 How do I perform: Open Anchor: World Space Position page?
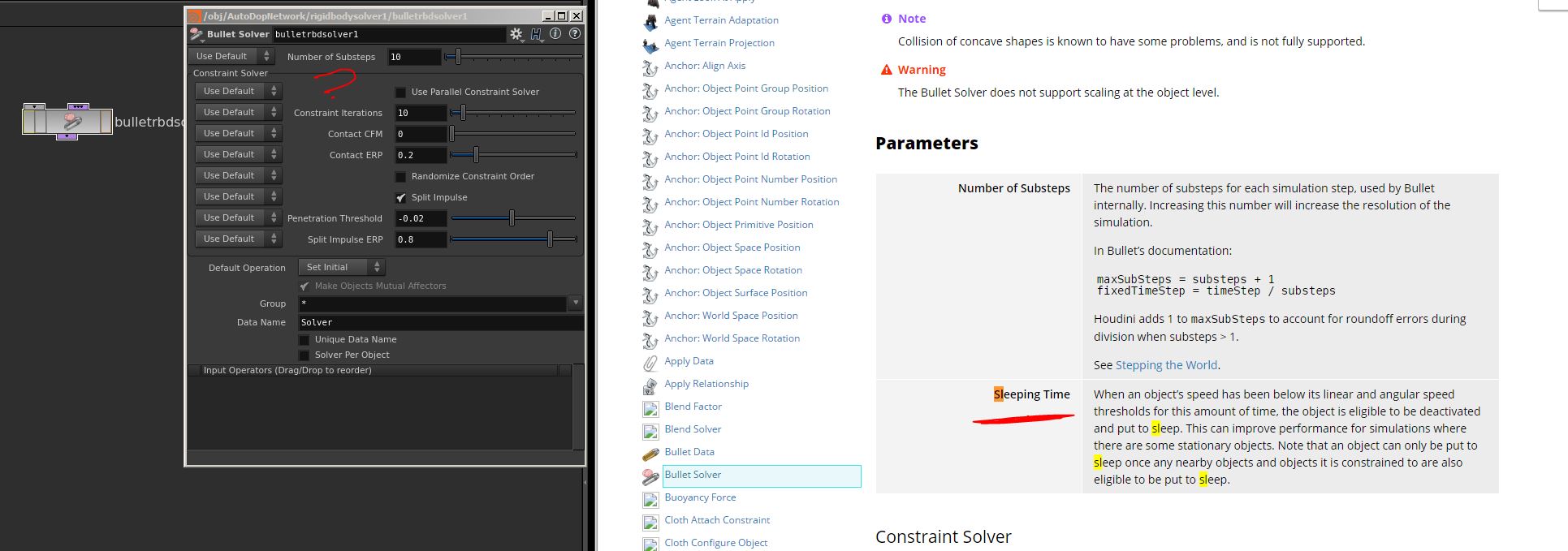[x=731, y=316]
